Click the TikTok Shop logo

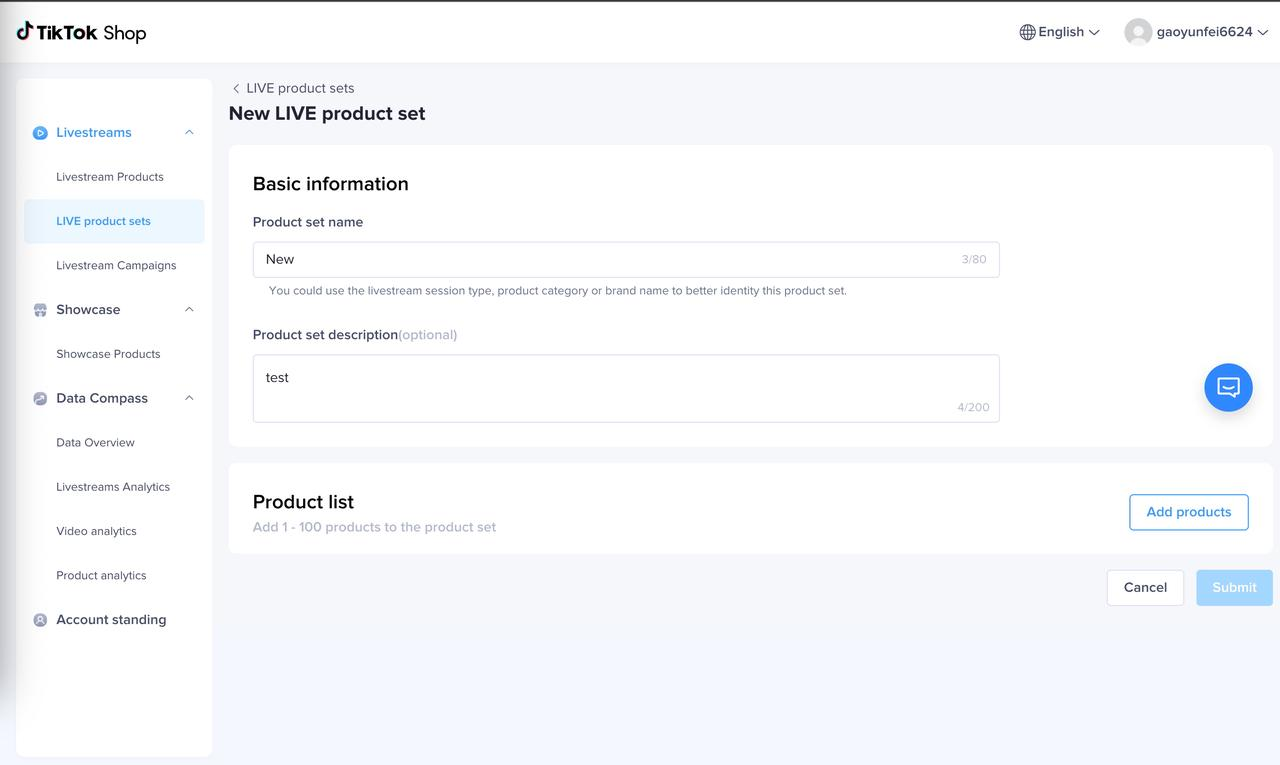point(81,32)
